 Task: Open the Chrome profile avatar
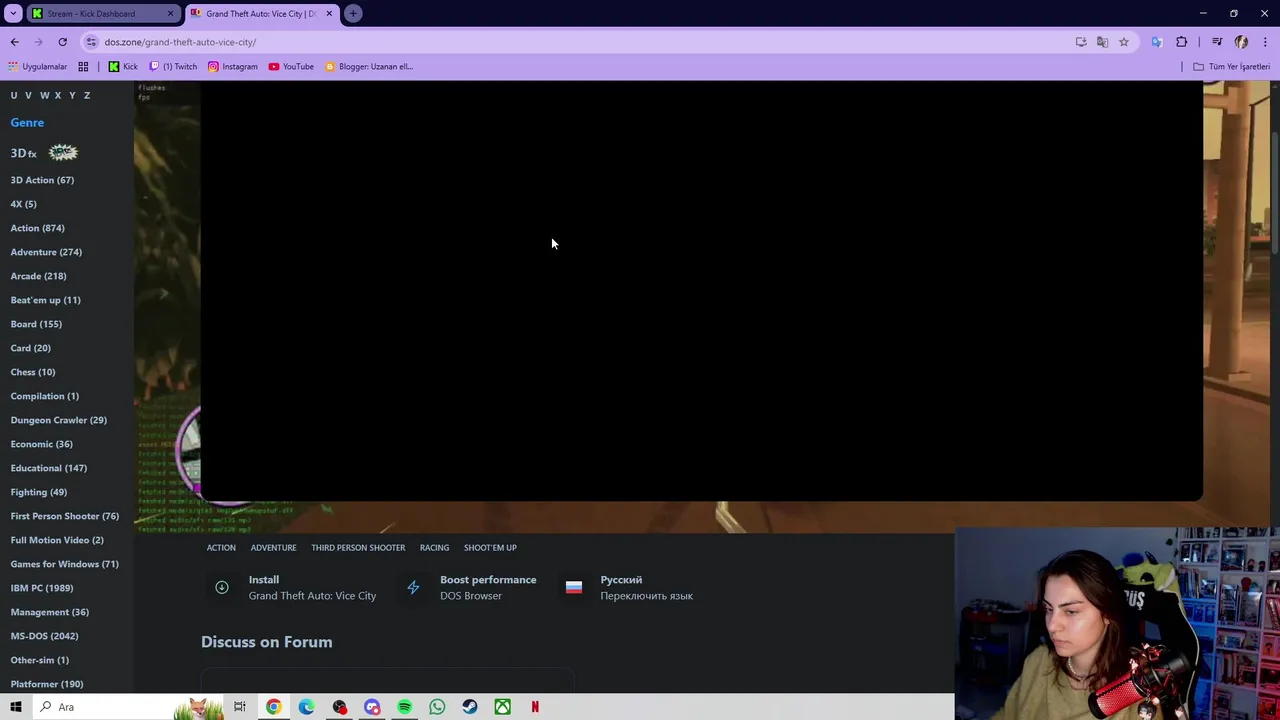click(x=1241, y=42)
